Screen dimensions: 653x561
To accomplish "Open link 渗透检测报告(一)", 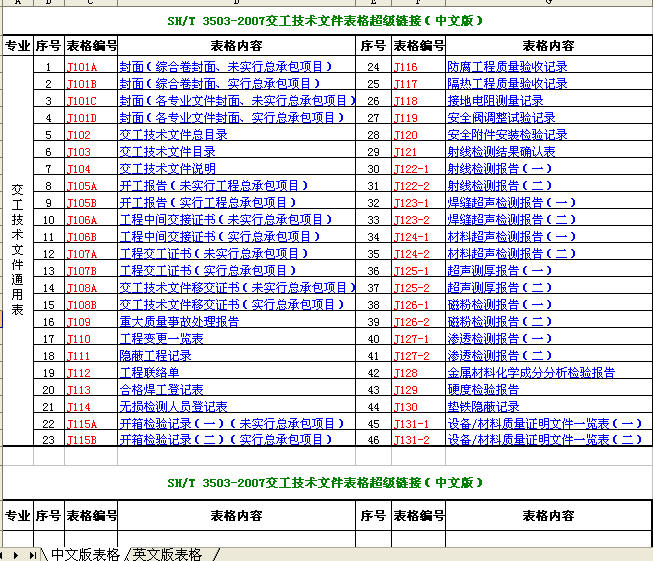I will [x=500, y=339].
